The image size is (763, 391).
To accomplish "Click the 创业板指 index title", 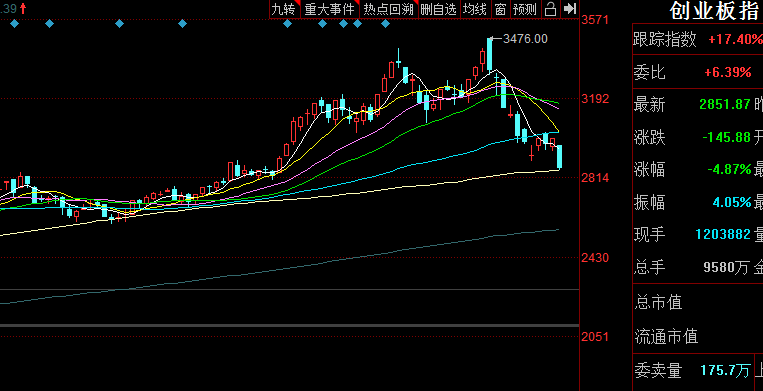I will [x=713, y=11].
